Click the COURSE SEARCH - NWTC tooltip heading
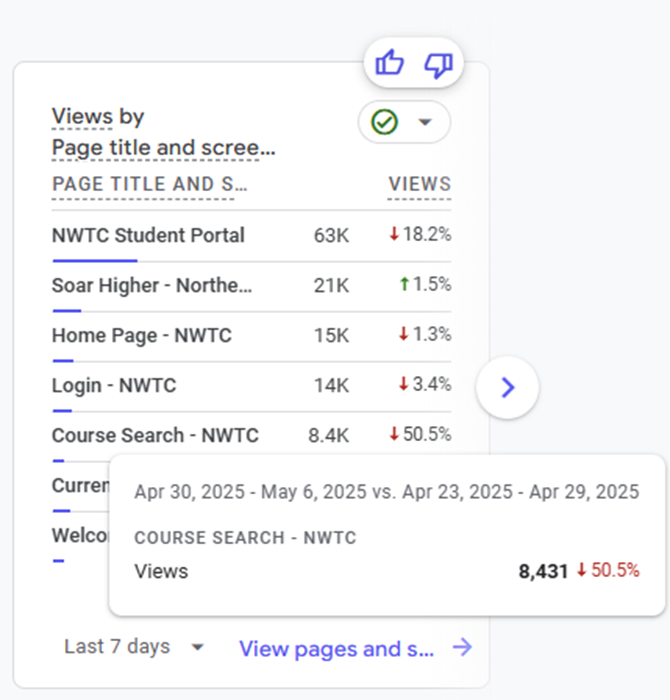Image resolution: width=670 pixels, height=700 pixels. click(245, 538)
